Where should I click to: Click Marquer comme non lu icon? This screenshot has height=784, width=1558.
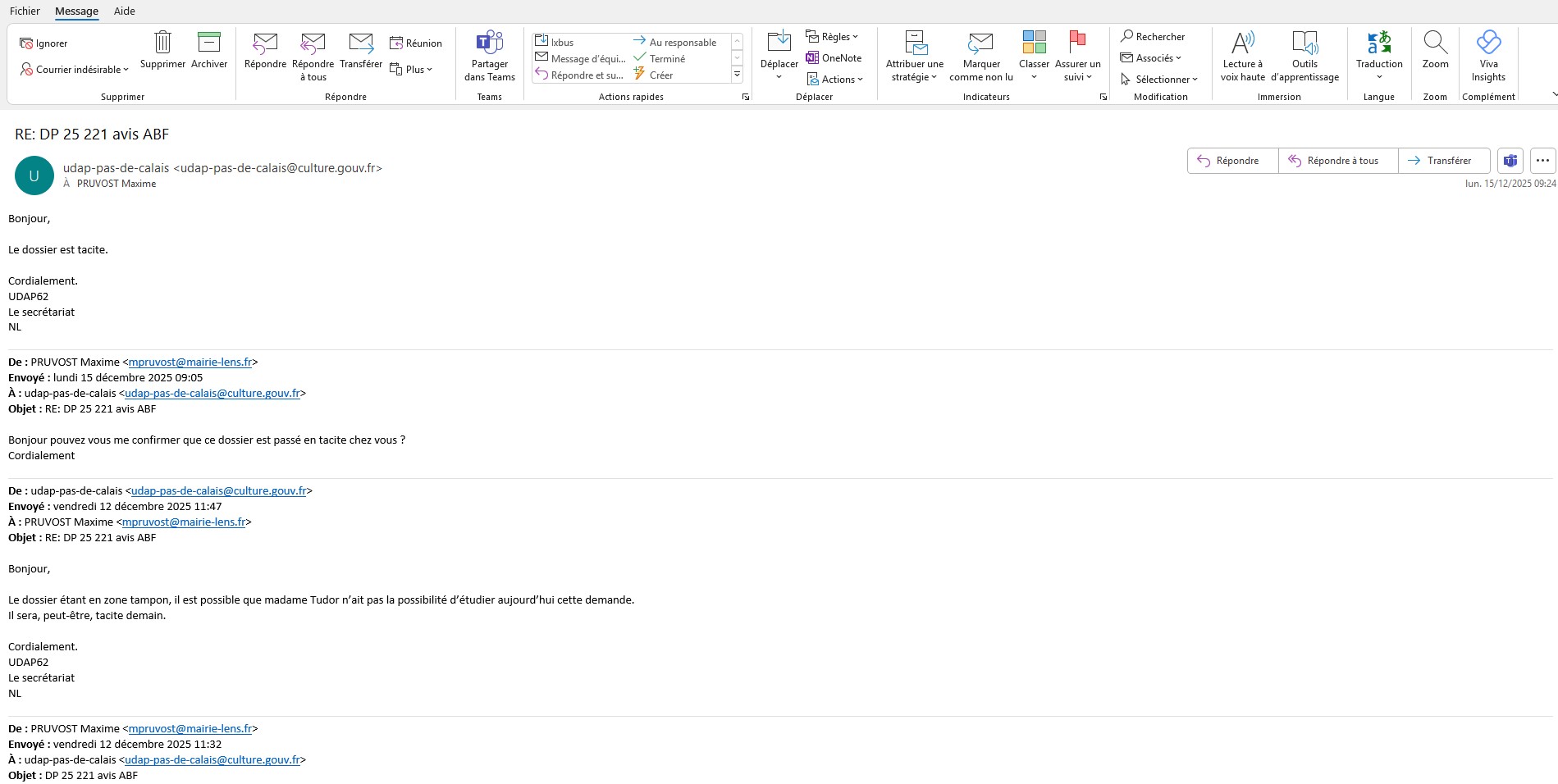980,43
